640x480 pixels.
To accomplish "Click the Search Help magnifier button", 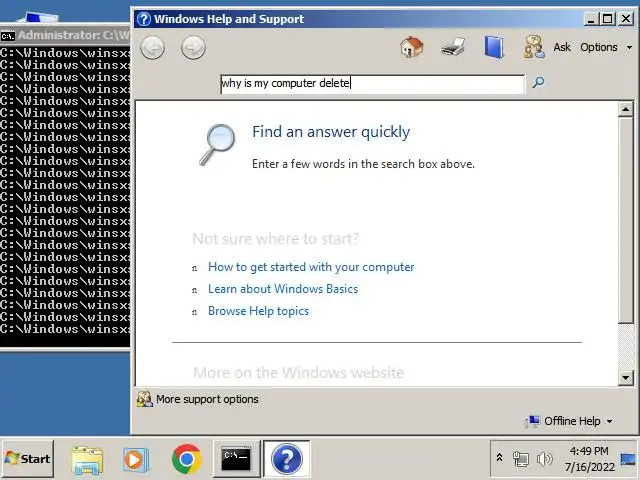I will coord(538,83).
